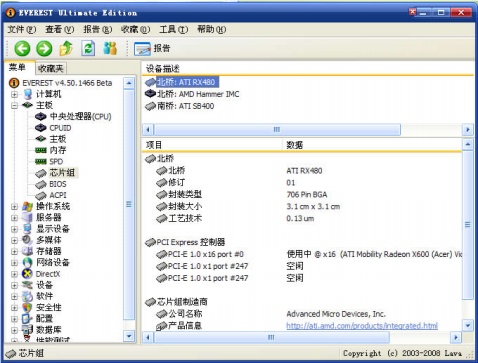
Task: Open the 帮助(H) menu
Action: [x=211, y=30]
